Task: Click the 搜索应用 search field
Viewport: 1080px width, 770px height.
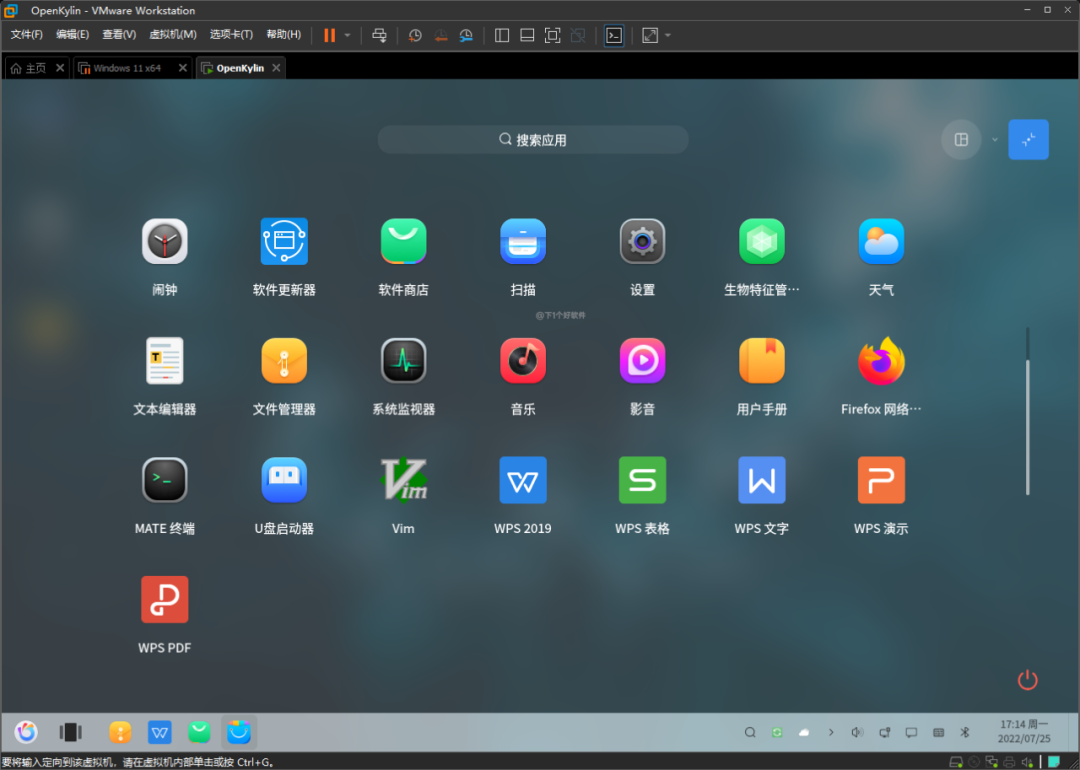Action: pos(533,140)
